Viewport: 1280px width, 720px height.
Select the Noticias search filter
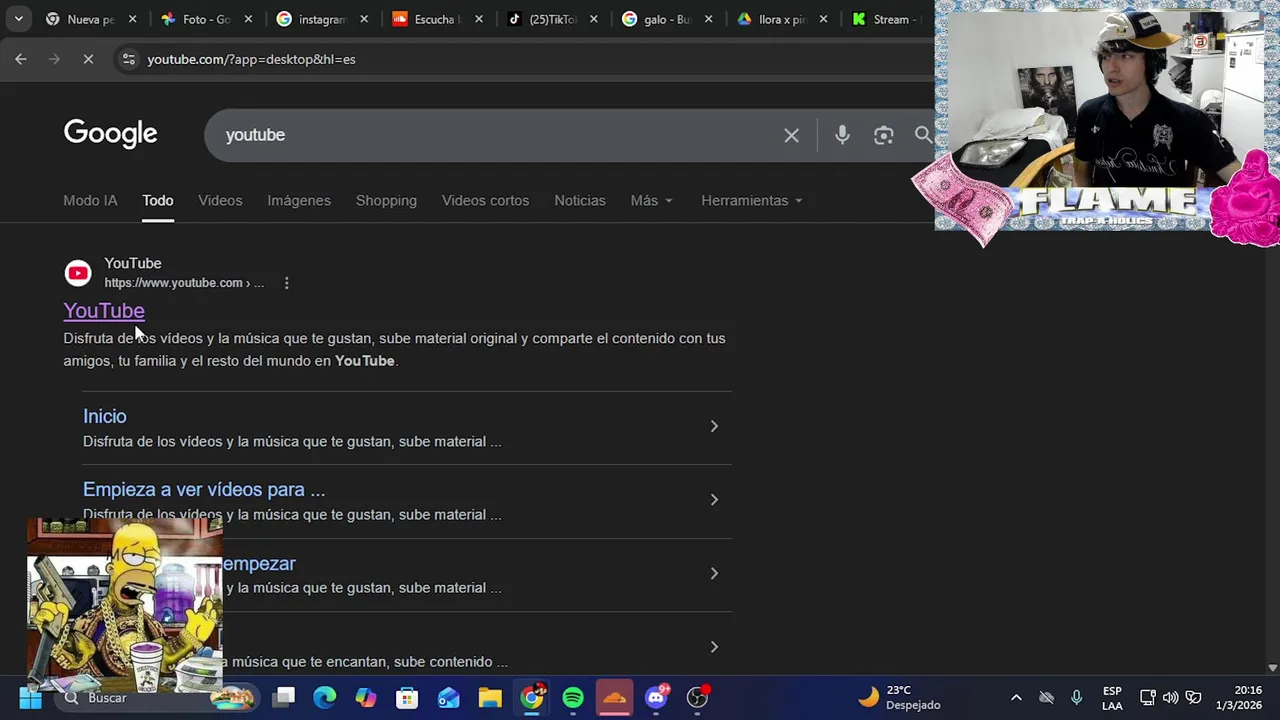(580, 200)
